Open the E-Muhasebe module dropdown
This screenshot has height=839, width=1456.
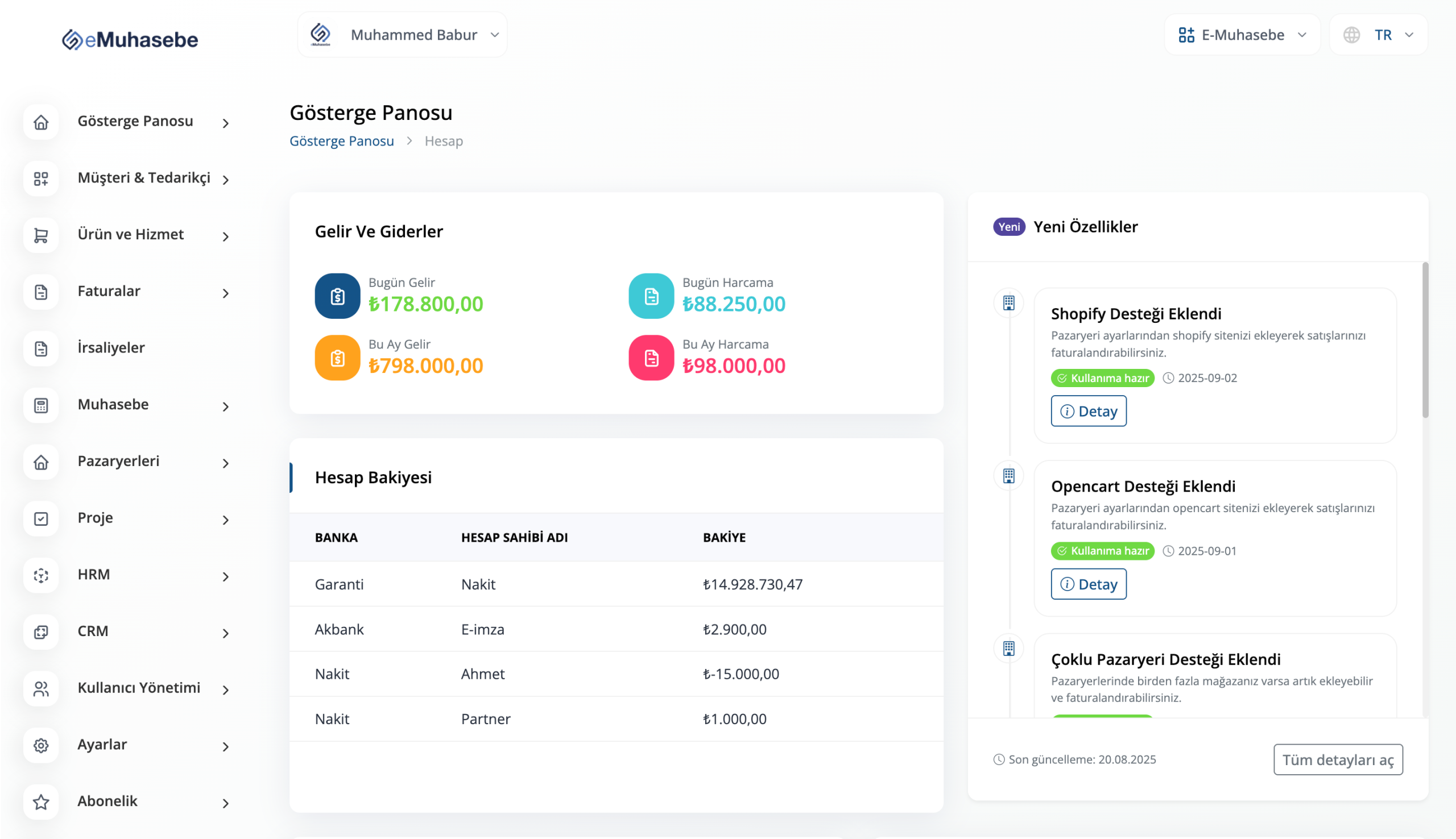pos(1242,35)
